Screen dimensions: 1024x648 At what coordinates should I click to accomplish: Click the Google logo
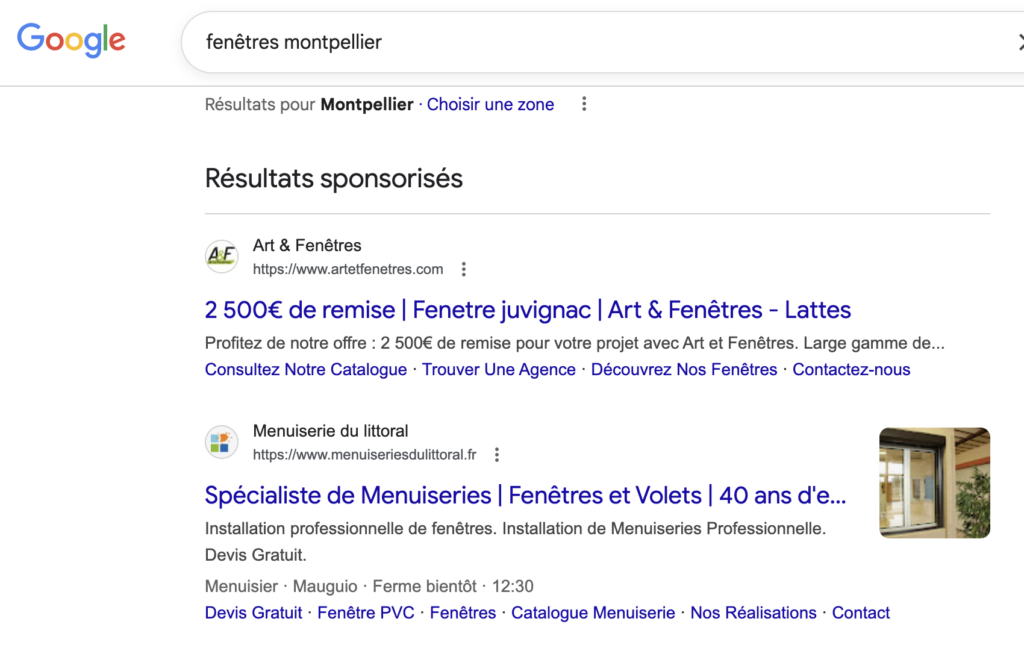tap(70, 40)
